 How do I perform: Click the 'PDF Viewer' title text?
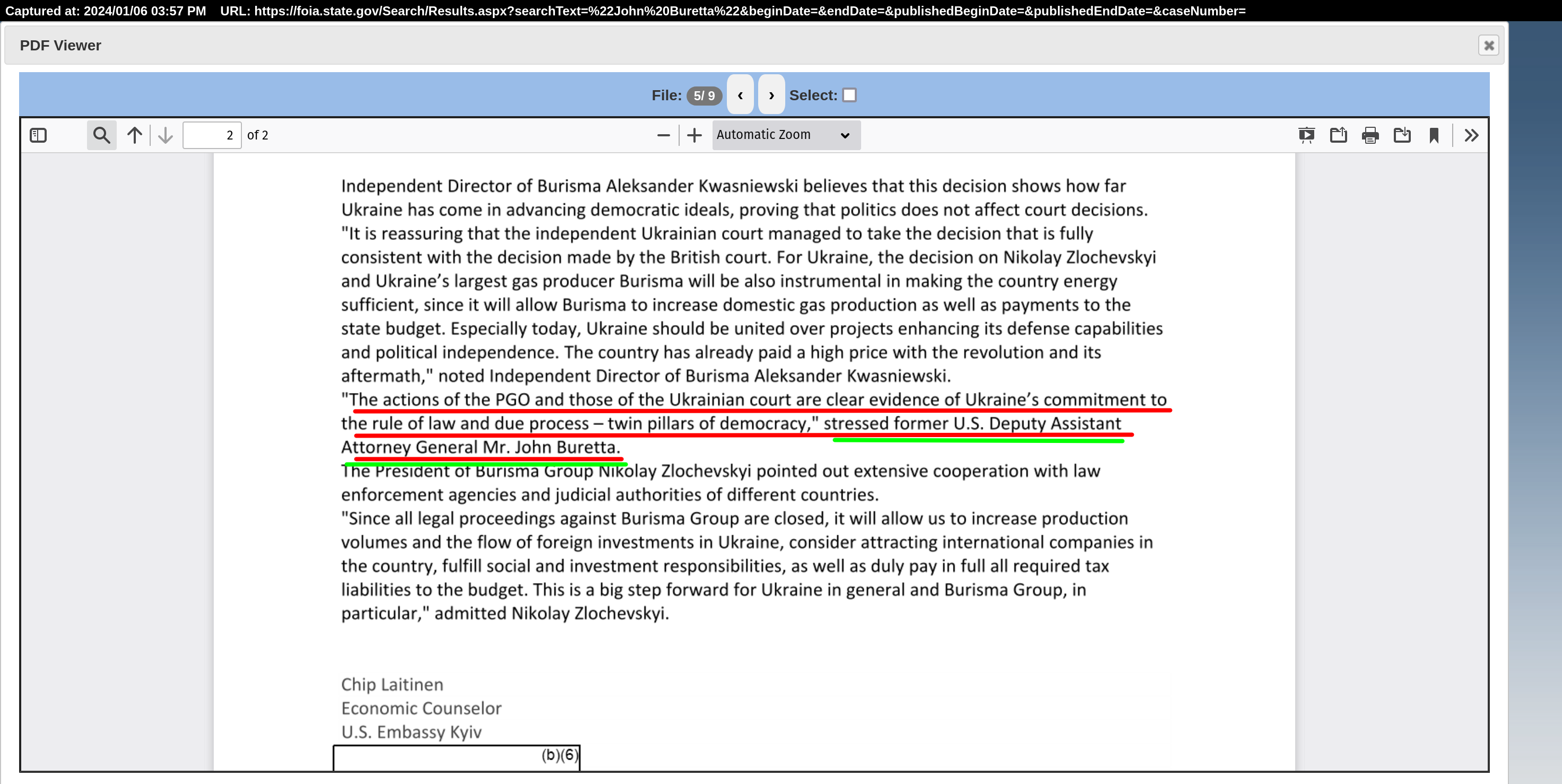tap(60, 46)
